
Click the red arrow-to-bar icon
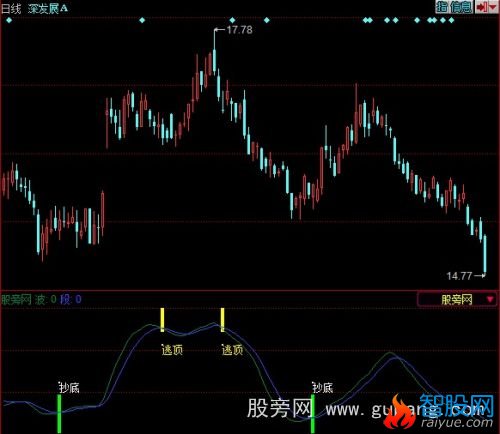[481, 7]
